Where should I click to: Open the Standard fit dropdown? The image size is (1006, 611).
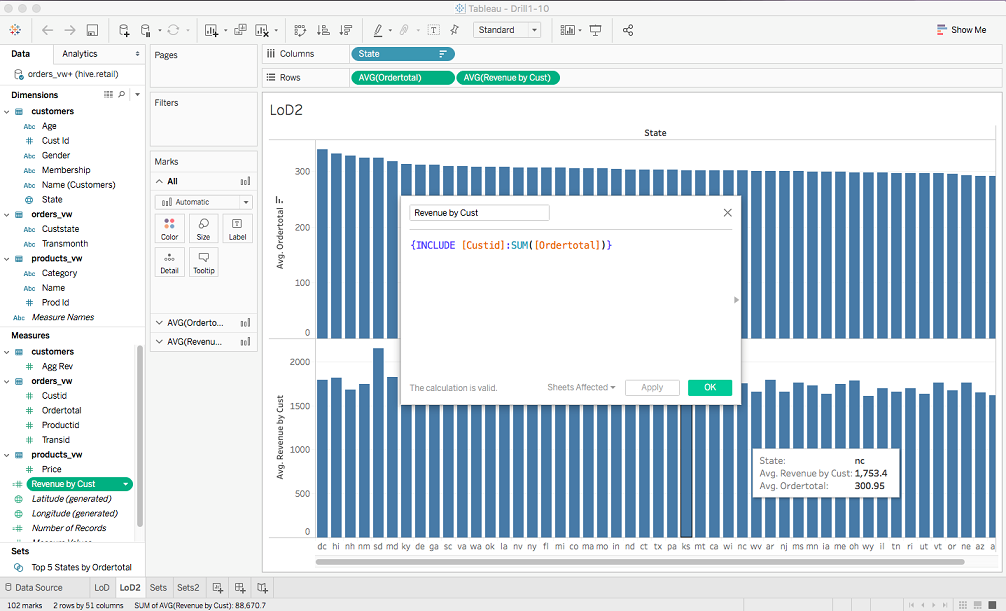pyautogui.click(x=506, y=30)
